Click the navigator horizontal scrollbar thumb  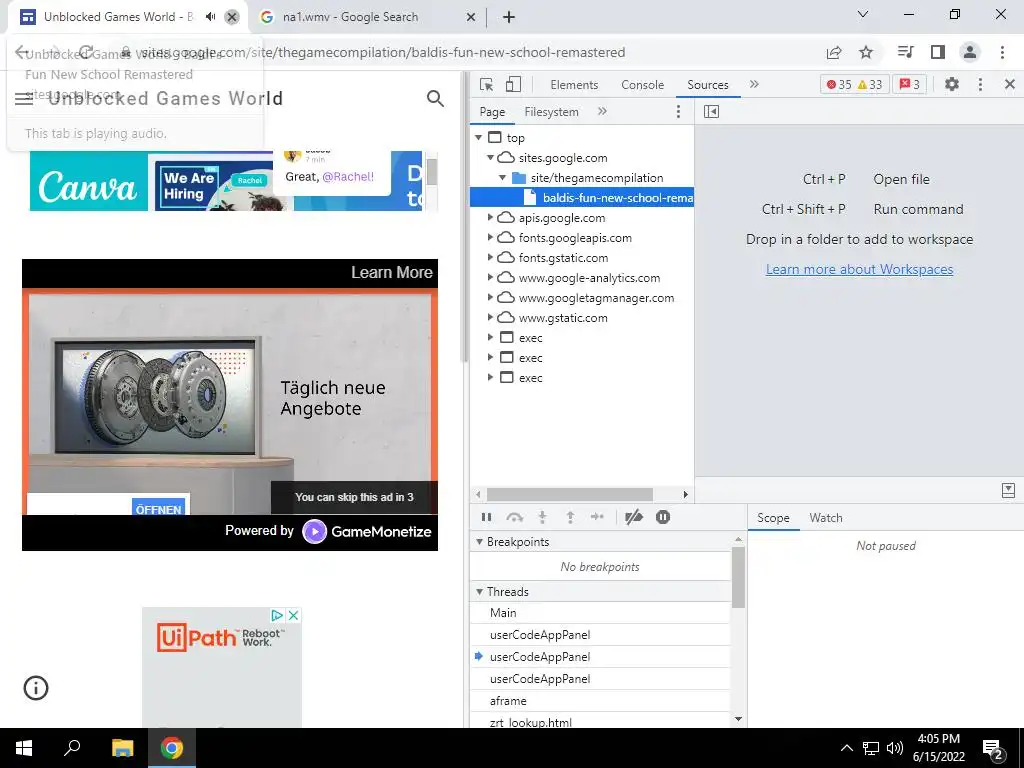569,494
